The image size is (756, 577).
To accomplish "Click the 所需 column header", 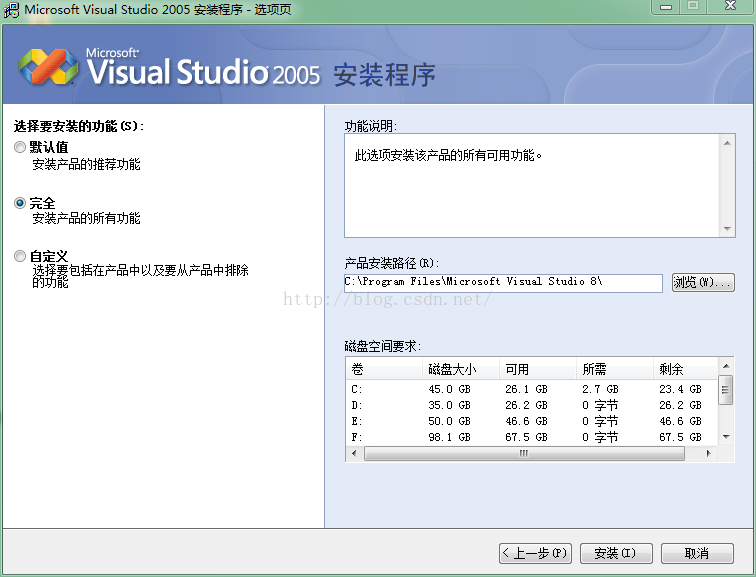I will pyautogui.click(x=615, y=369).
